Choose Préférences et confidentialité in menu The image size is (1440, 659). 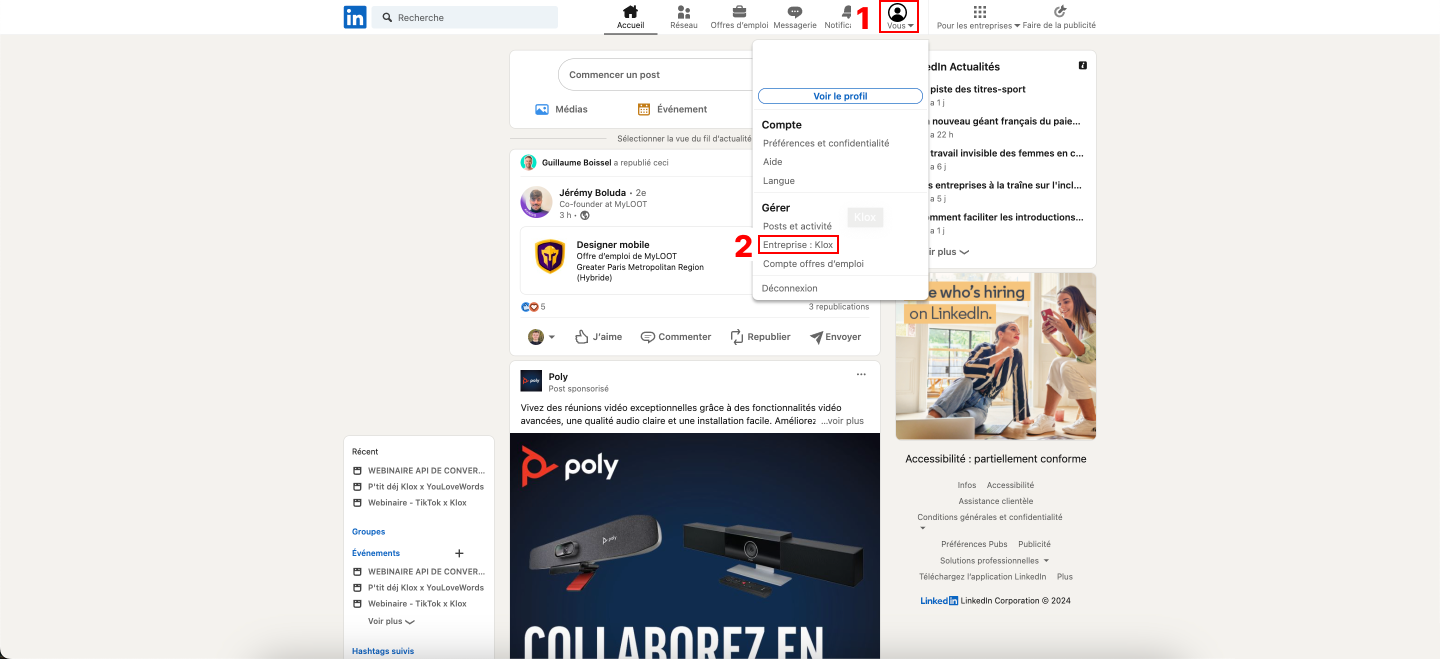coord(826,143)
